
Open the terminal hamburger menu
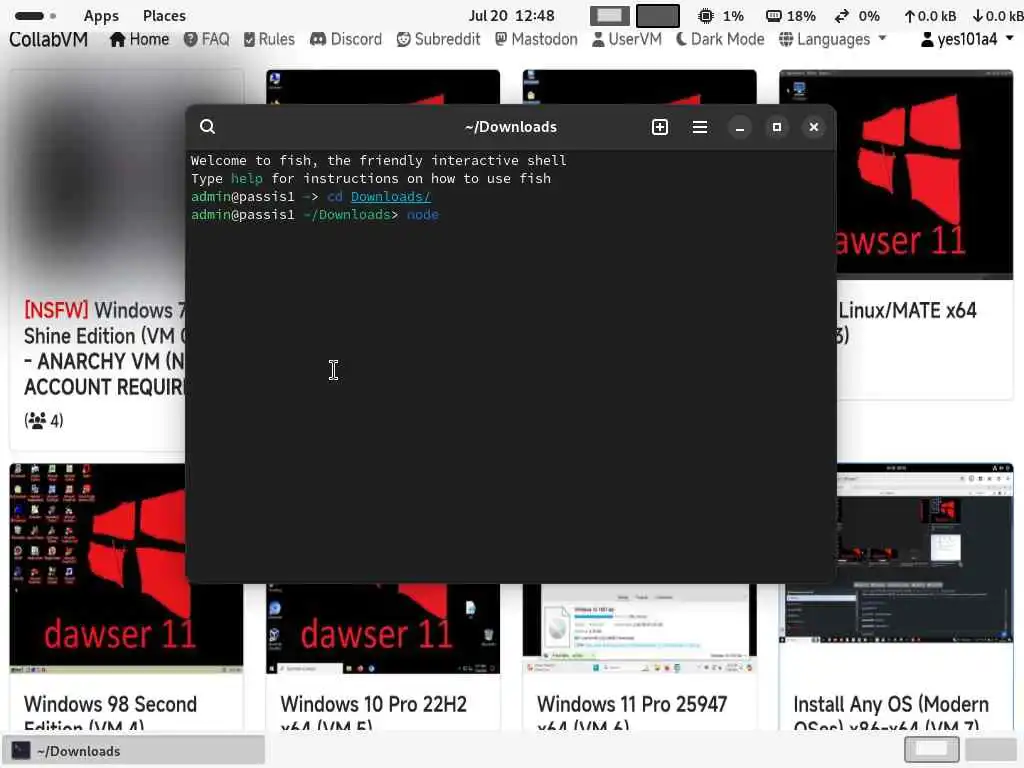[x=699, y=127]
